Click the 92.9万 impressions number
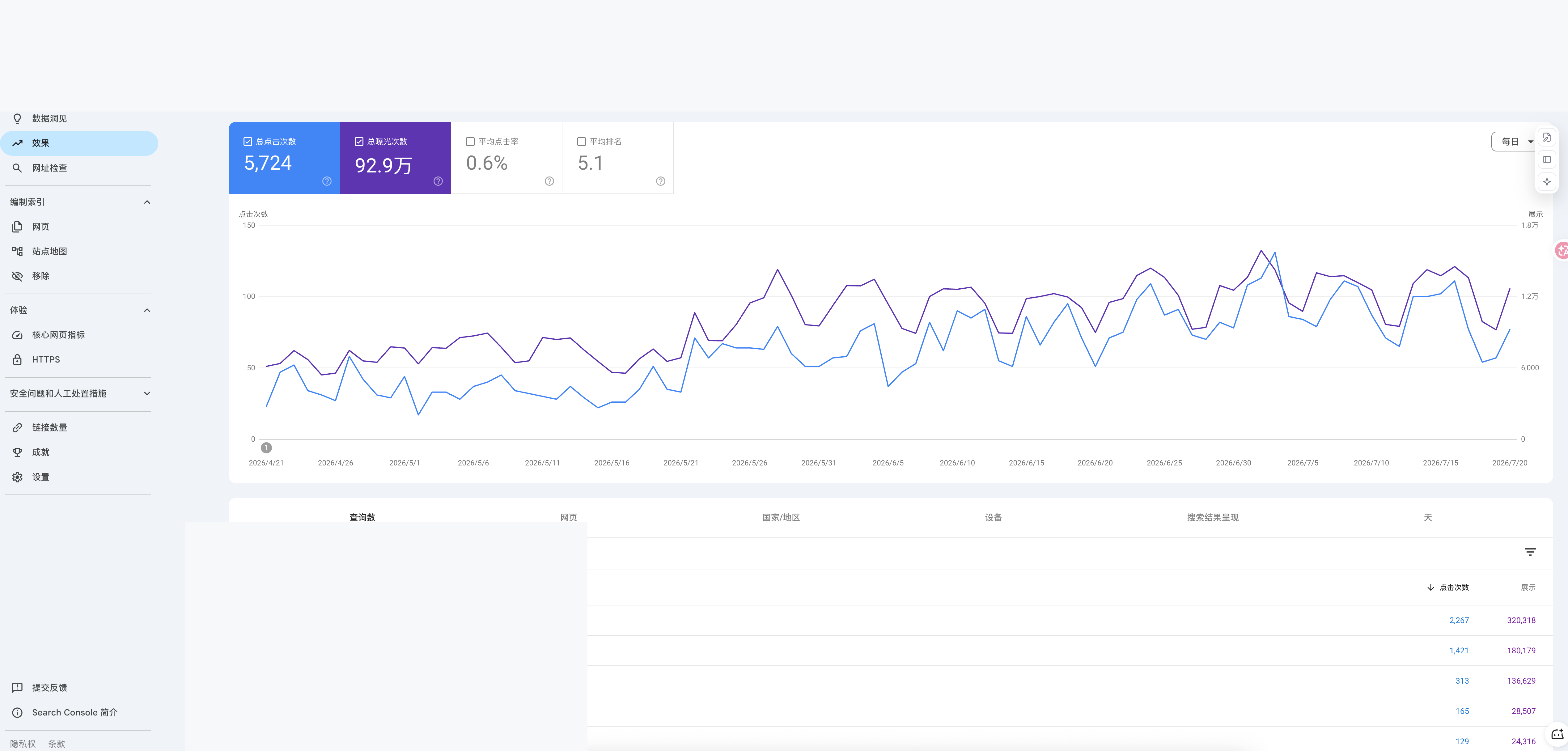Image resolution: width=1568 pixels, height=751 pixels. click(384, 165)
